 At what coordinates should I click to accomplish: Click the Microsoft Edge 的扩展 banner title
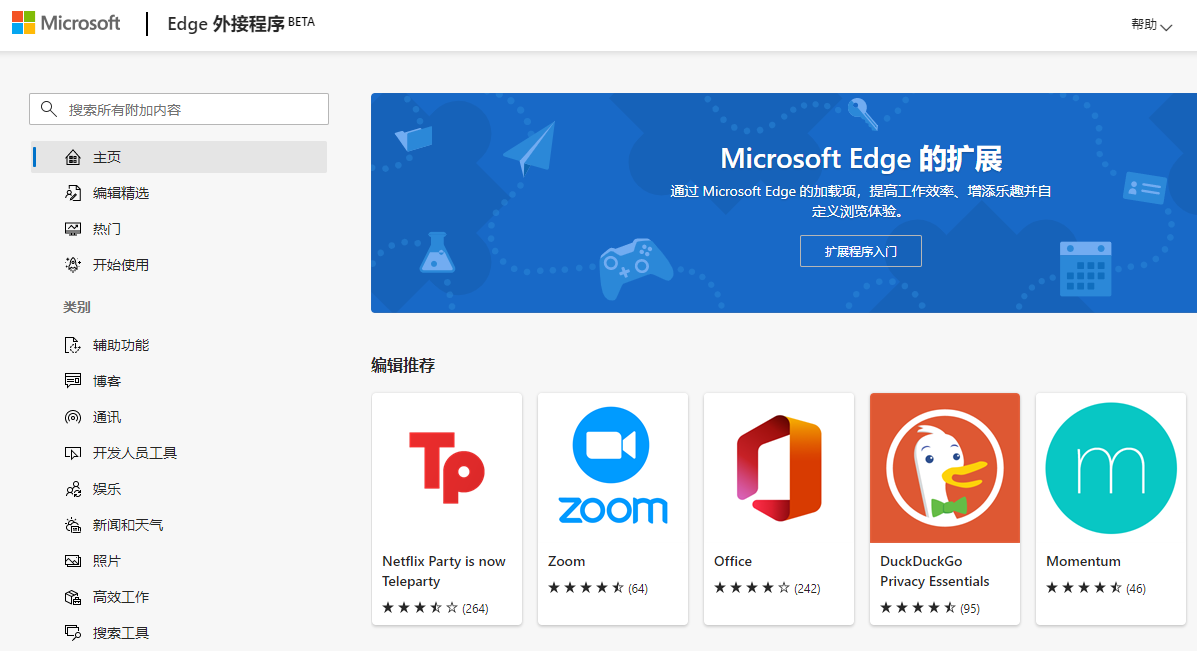point(861,159)
